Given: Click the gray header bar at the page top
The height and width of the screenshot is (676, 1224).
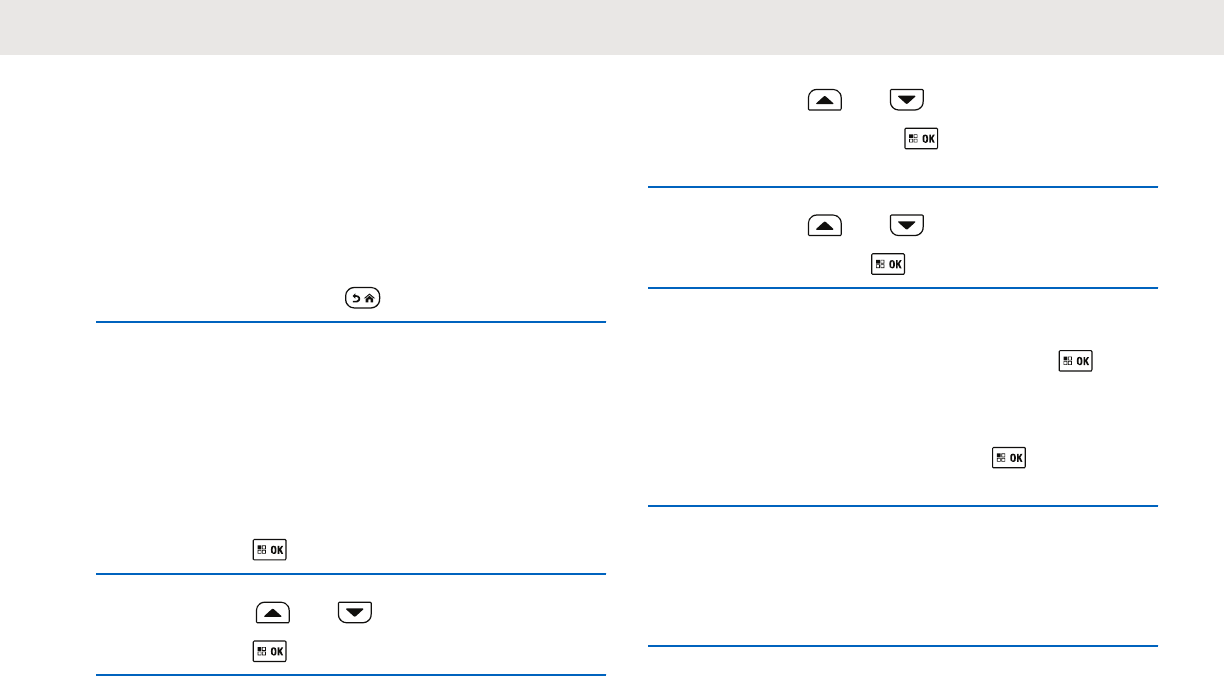Looking at the screenshot, I should tap(612, 27).
